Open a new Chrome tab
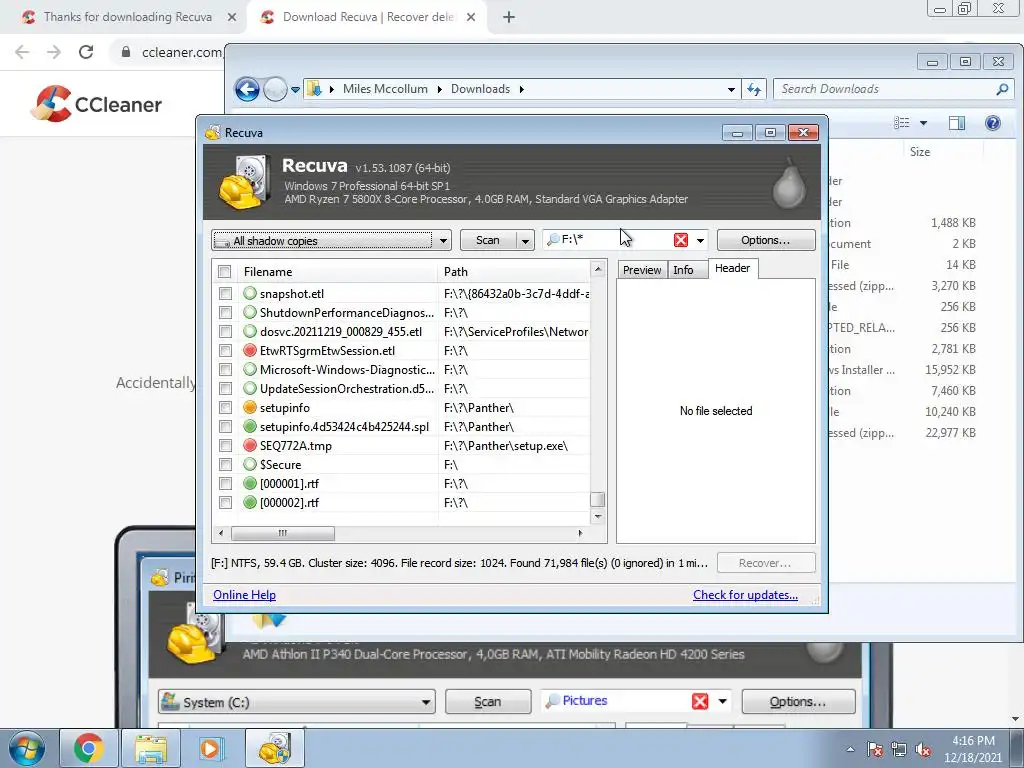The image size is (1024, 768). click(x=509, y=17)
